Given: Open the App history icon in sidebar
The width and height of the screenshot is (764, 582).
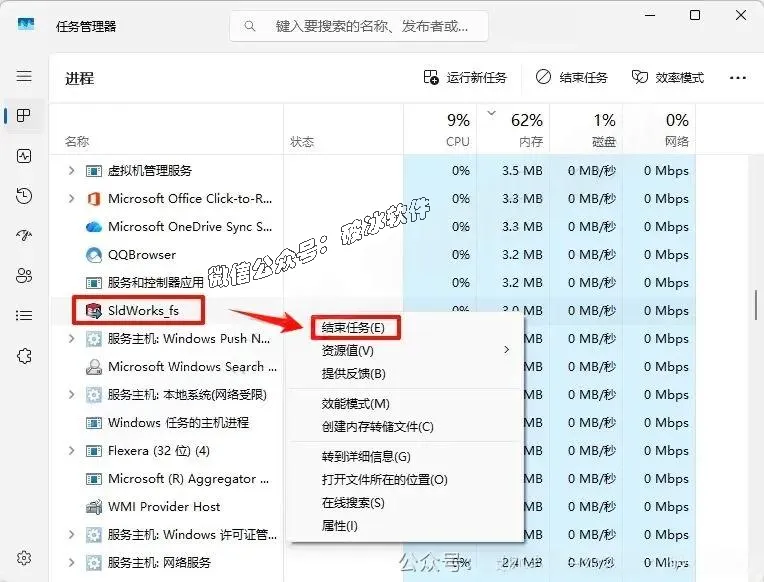Looking at the screenshot, I should pos(24,195).
